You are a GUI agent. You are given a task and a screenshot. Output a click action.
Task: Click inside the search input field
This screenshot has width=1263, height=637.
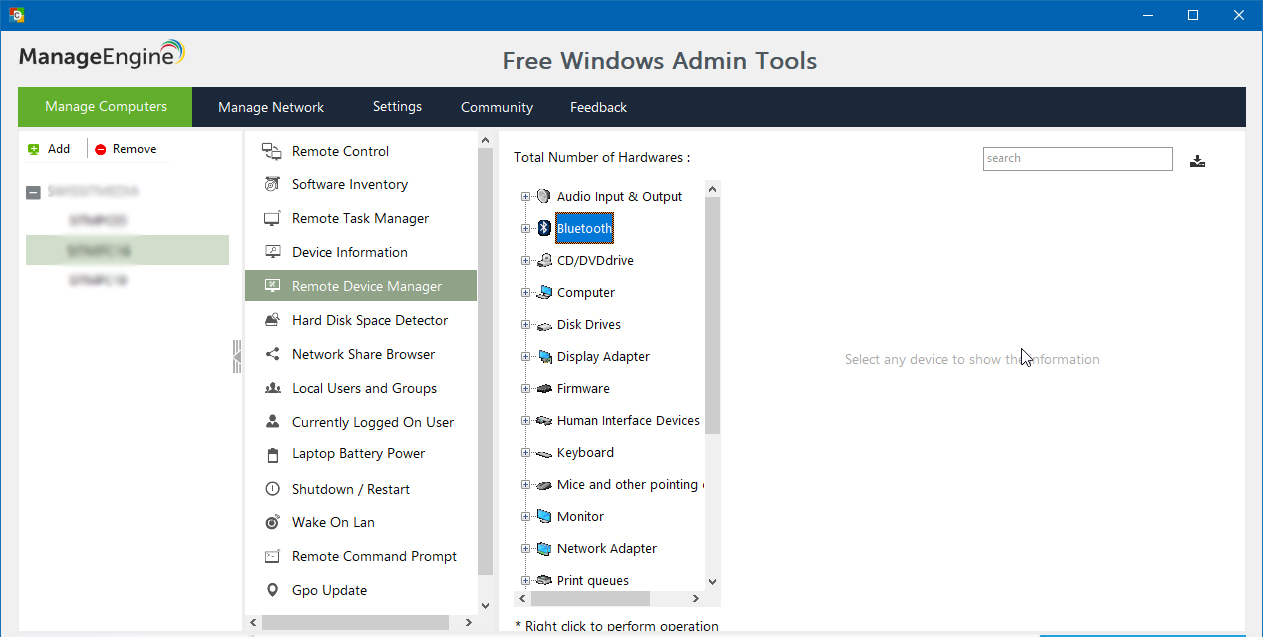tap(1077, 159)
